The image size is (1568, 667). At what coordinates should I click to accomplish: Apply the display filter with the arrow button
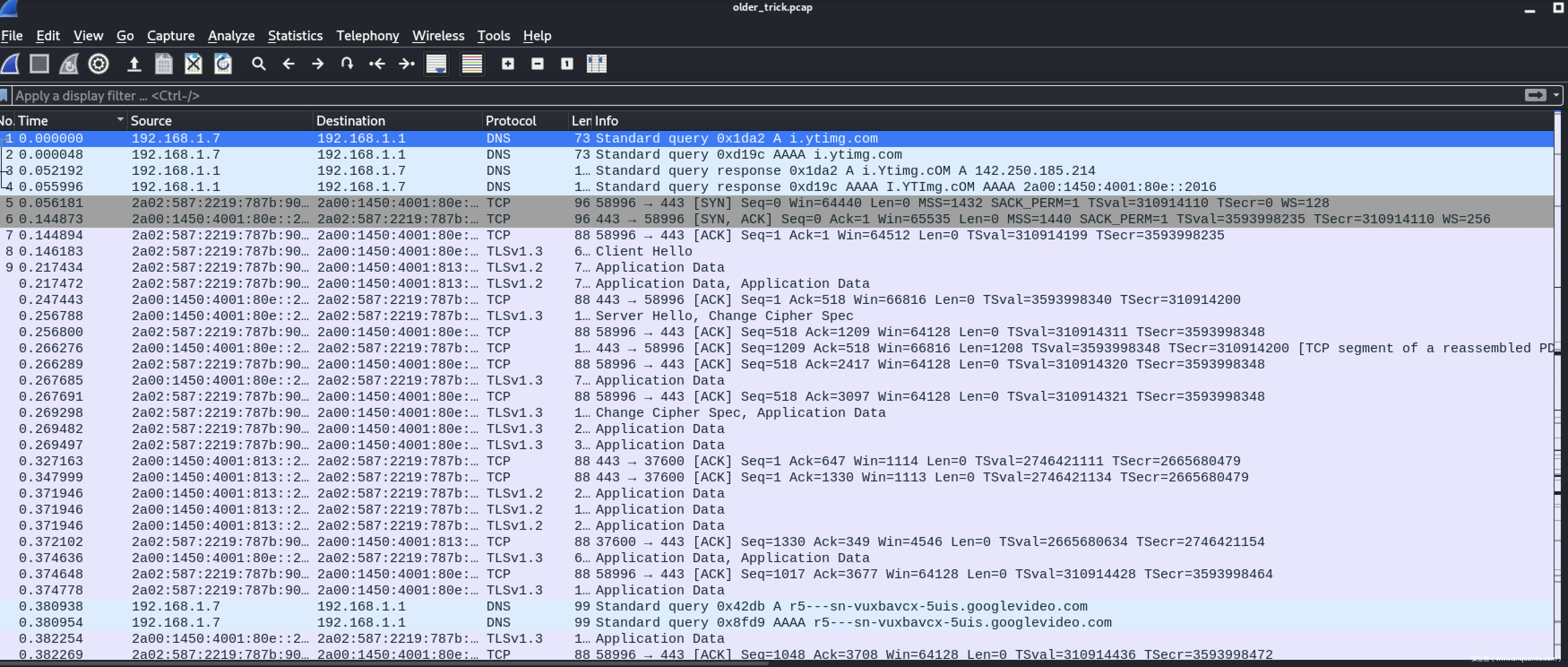click(x=1535, y=95)
